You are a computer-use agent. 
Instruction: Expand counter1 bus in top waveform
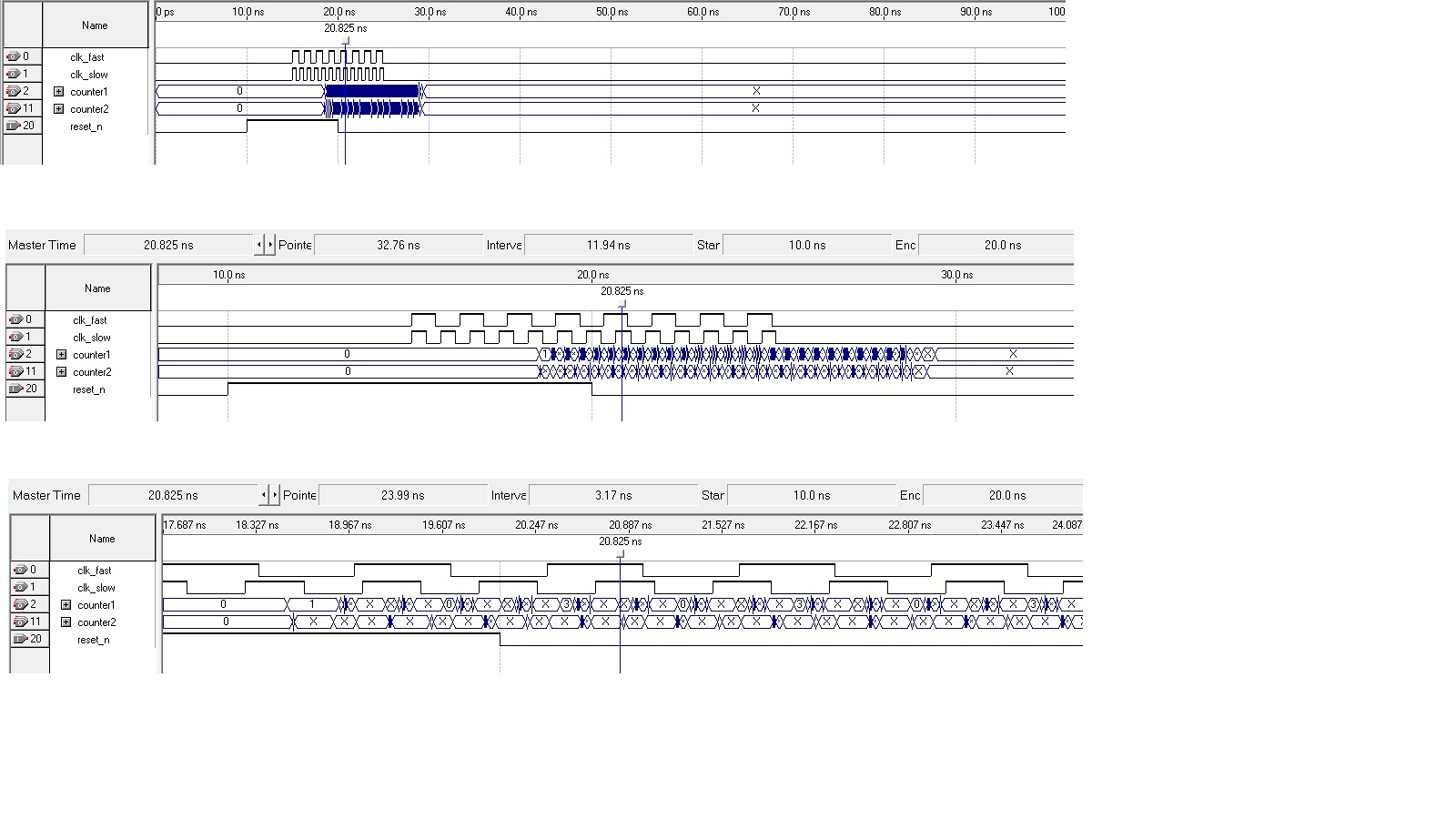point(59,91)
